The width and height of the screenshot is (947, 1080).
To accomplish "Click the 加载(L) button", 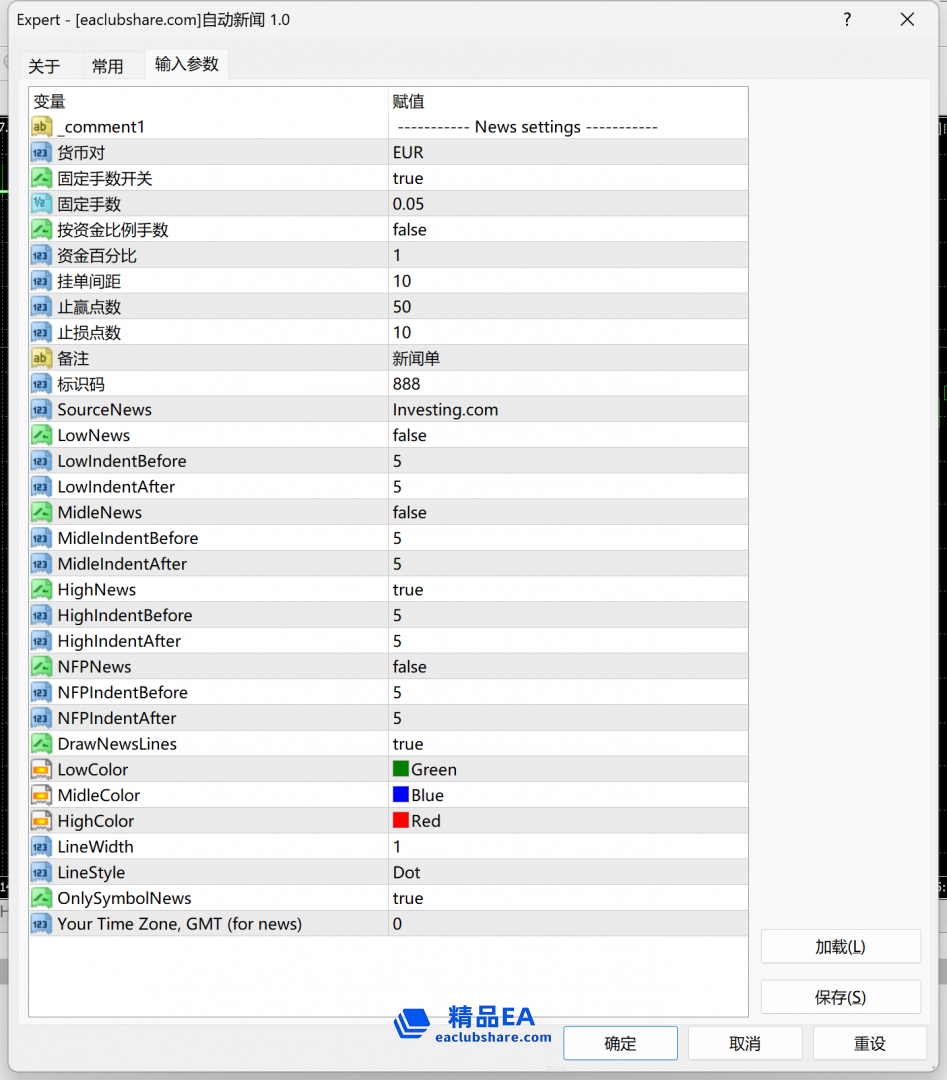I will click(840, 947).
